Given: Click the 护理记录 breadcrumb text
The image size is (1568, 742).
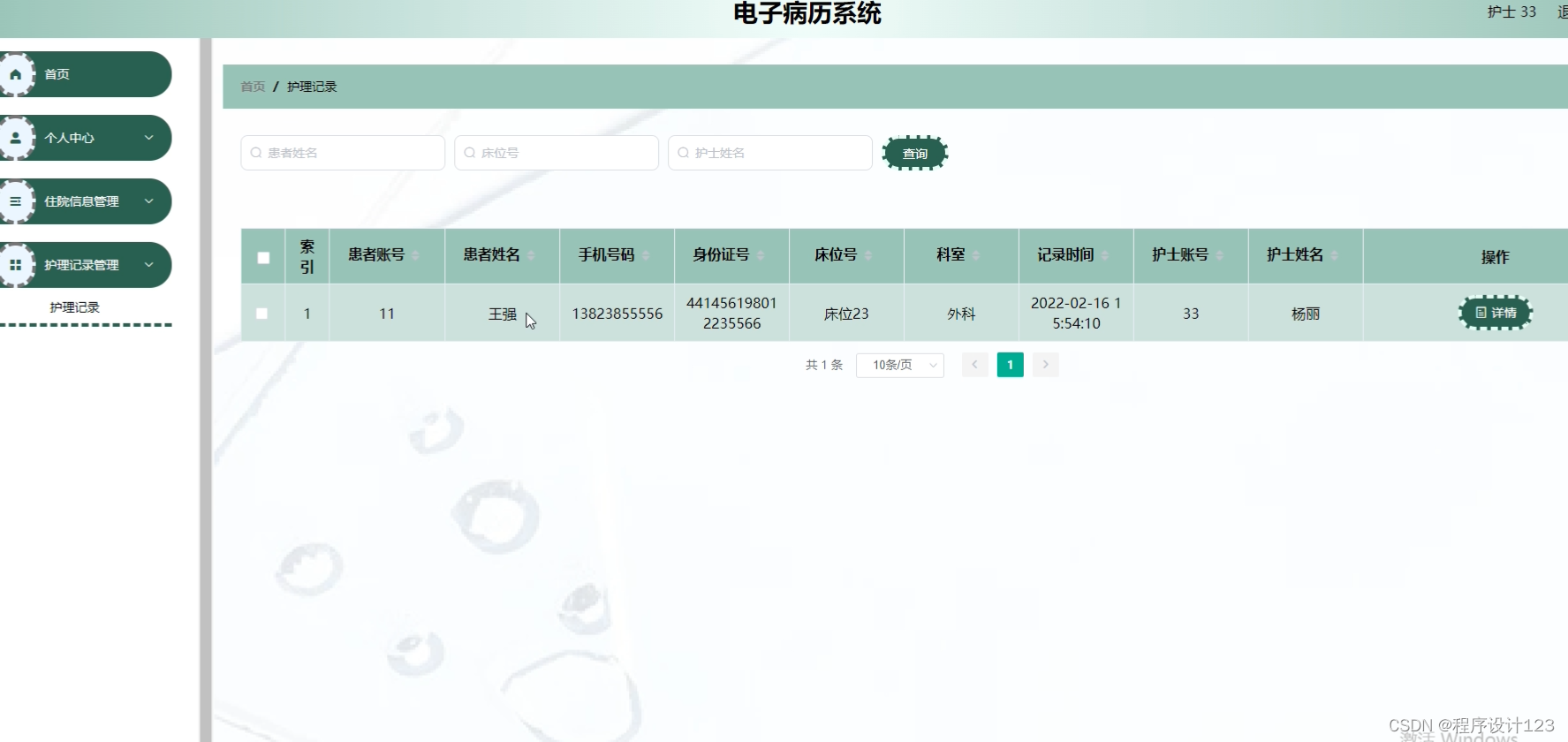Looking at the screenshot, I should (312, 87).
